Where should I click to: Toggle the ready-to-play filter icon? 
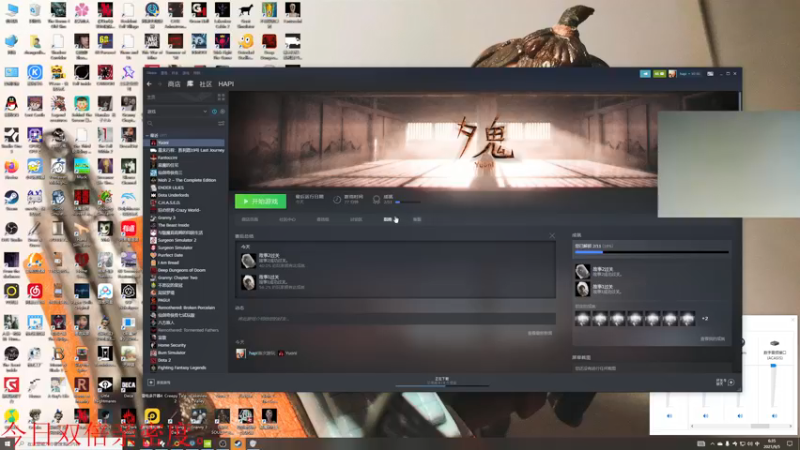[x=222, y=111]
